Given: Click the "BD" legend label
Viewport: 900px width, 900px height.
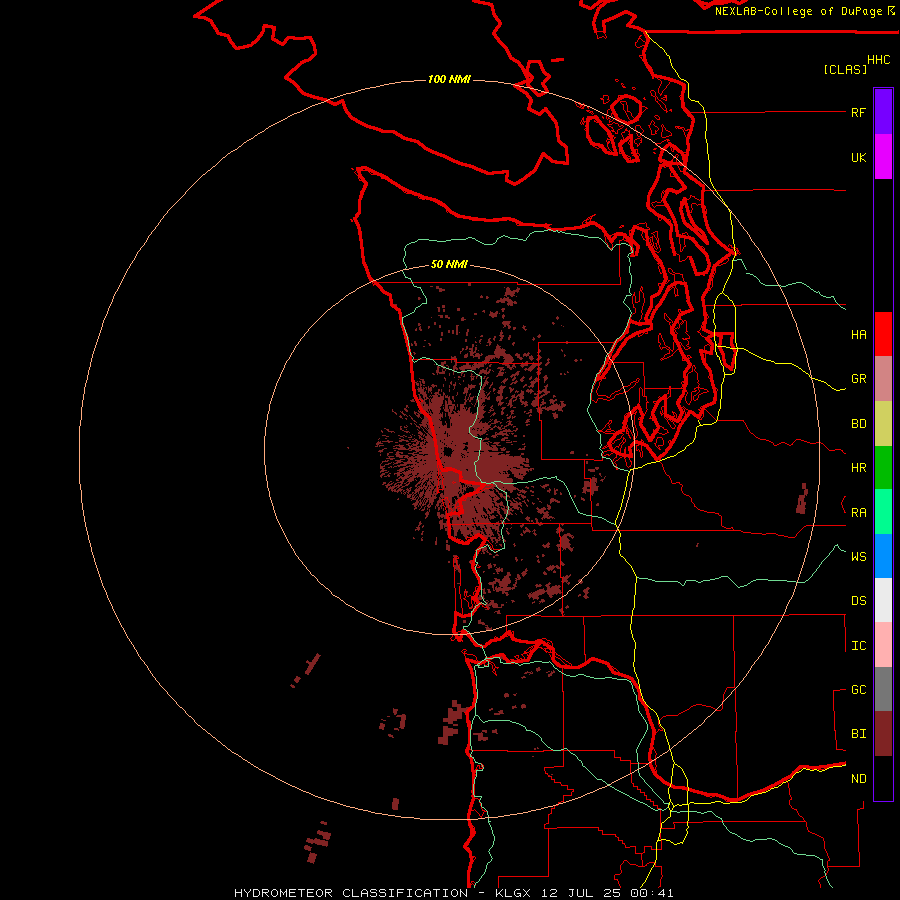Looking at the screenshot, I should click(858, 424).
